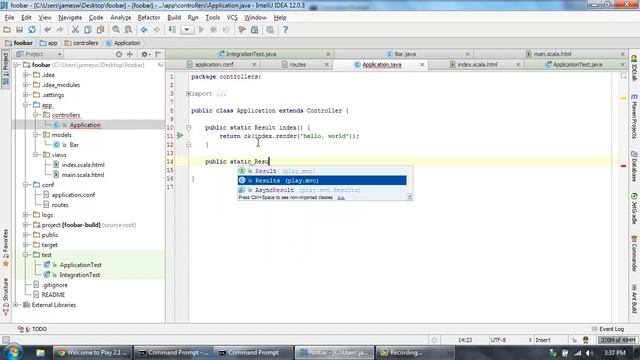The image size is (640, 360).
Task: Select main.scala.html in project tree
Action: pos(82,175)
